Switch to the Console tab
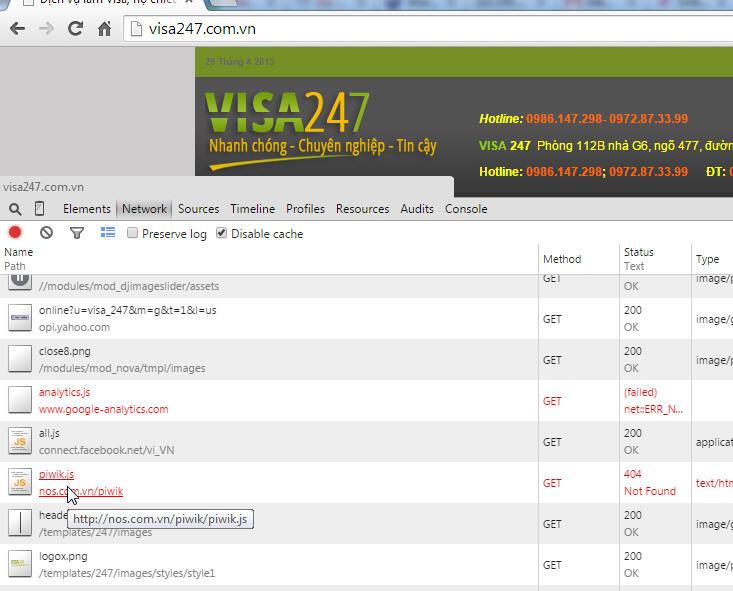Viewport: 733px width, 591px height. (466, 209)
